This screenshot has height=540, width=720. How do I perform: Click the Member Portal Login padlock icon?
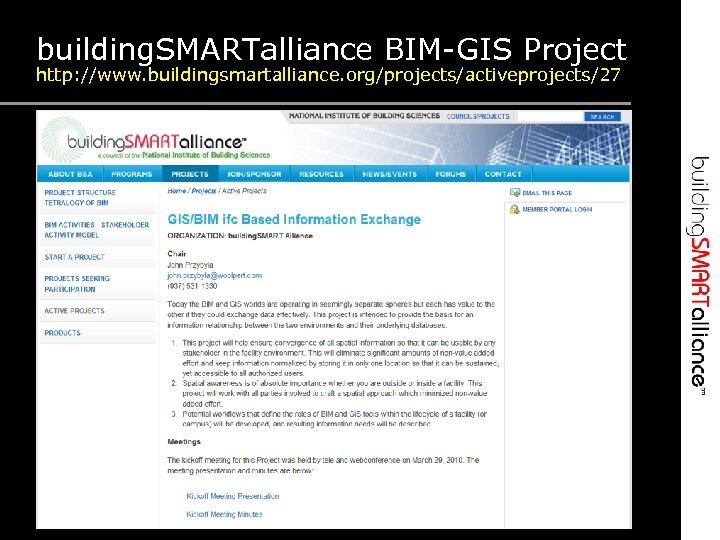click(x=515, y=209)
